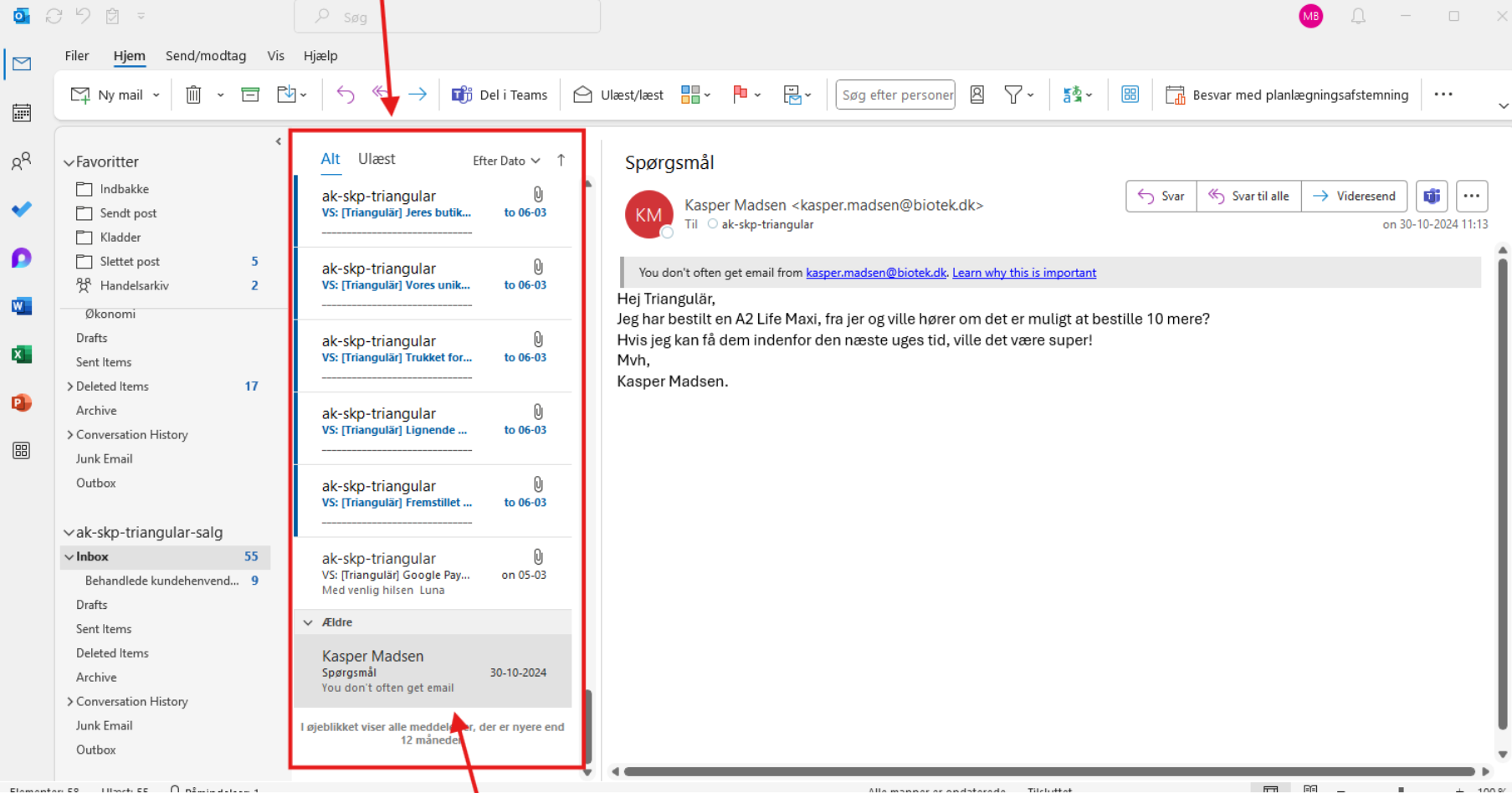Open Calendar from the left sidebar

click(x=22, y=112)
